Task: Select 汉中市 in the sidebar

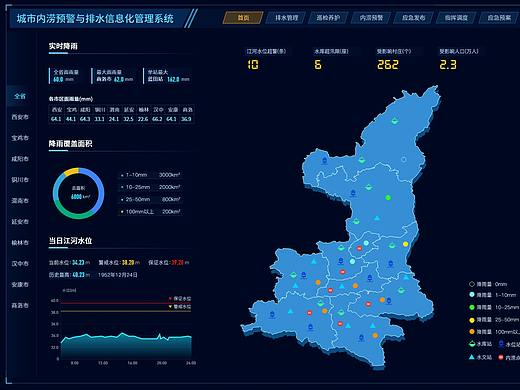Action: pyautogui.click(x=20, y=264)
